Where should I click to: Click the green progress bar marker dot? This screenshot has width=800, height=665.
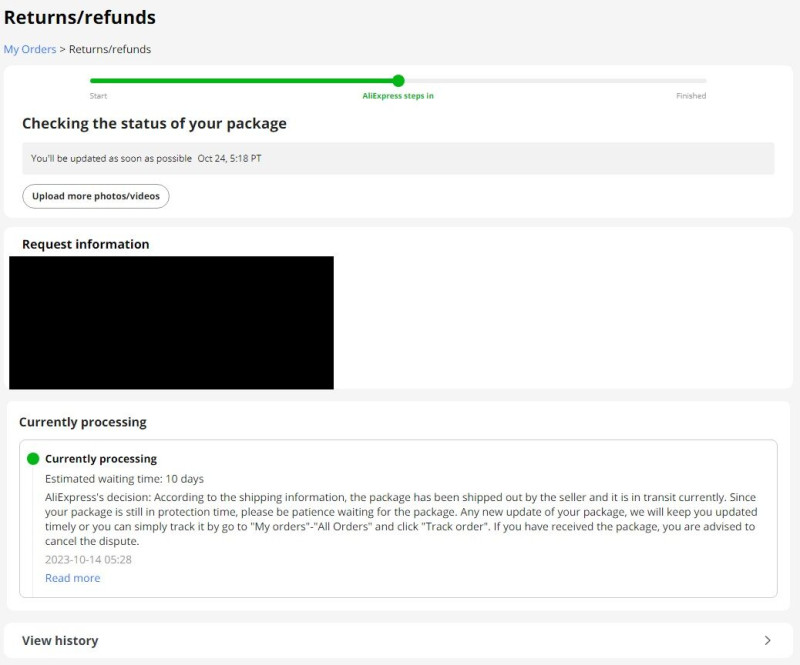(x=398, y=81)
